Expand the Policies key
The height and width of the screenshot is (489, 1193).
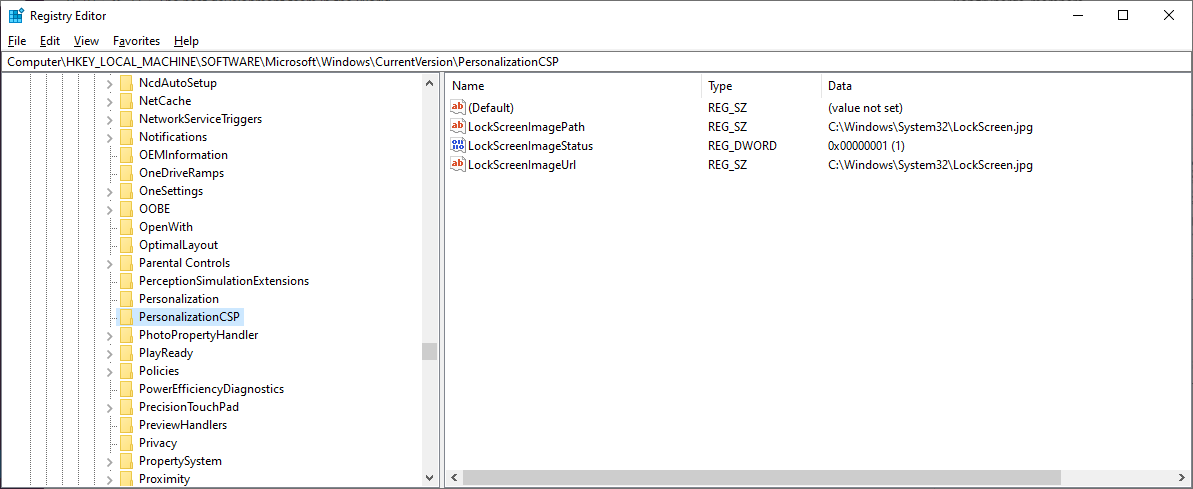point(110,371)
